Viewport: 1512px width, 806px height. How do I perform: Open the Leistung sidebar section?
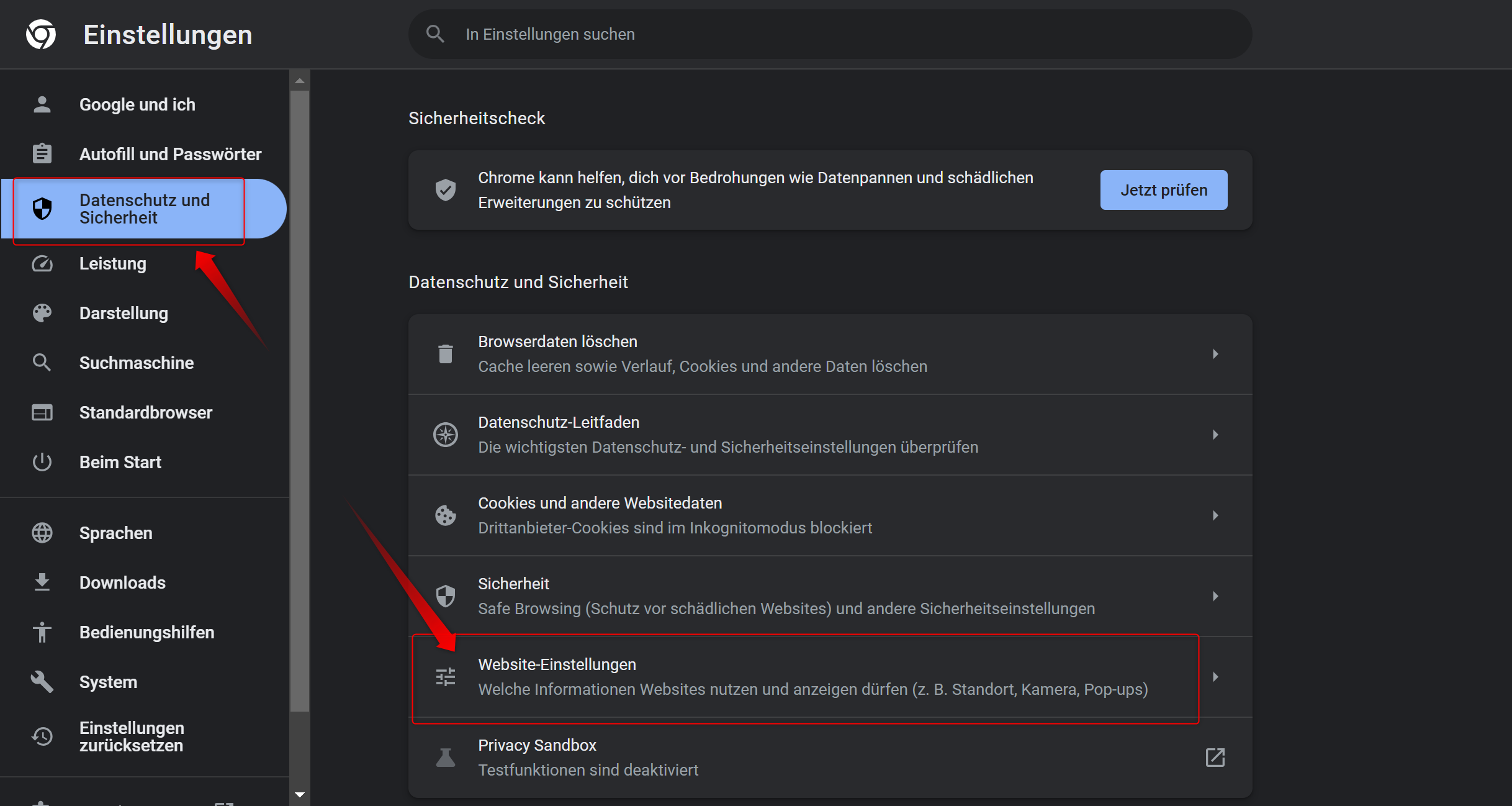pos(113,264)
